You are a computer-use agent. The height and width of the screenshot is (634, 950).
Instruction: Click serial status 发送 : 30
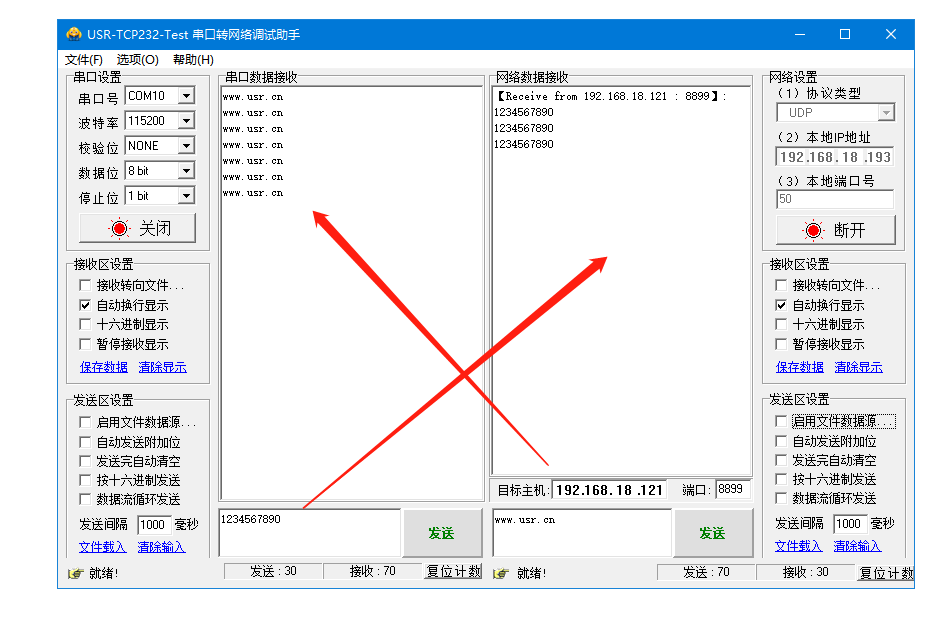click(x=273, y=571)
